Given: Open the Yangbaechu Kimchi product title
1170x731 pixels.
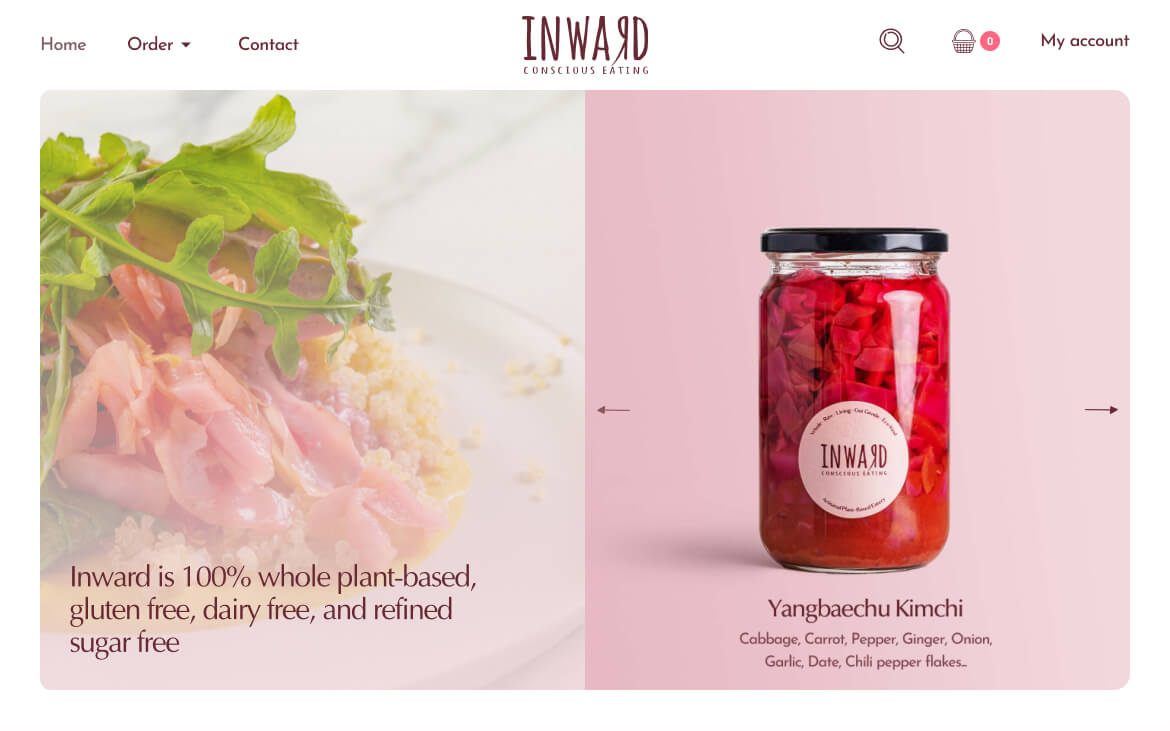Looking at the screenshot, I should coord(865,608).
